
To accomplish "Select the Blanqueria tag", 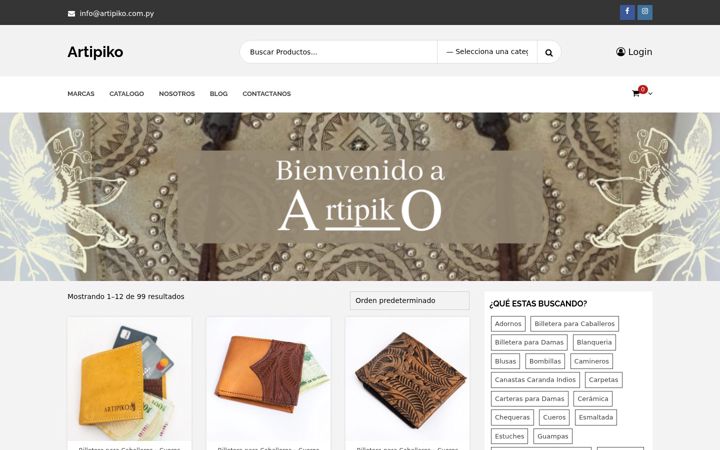I will [x=594, y=343].
